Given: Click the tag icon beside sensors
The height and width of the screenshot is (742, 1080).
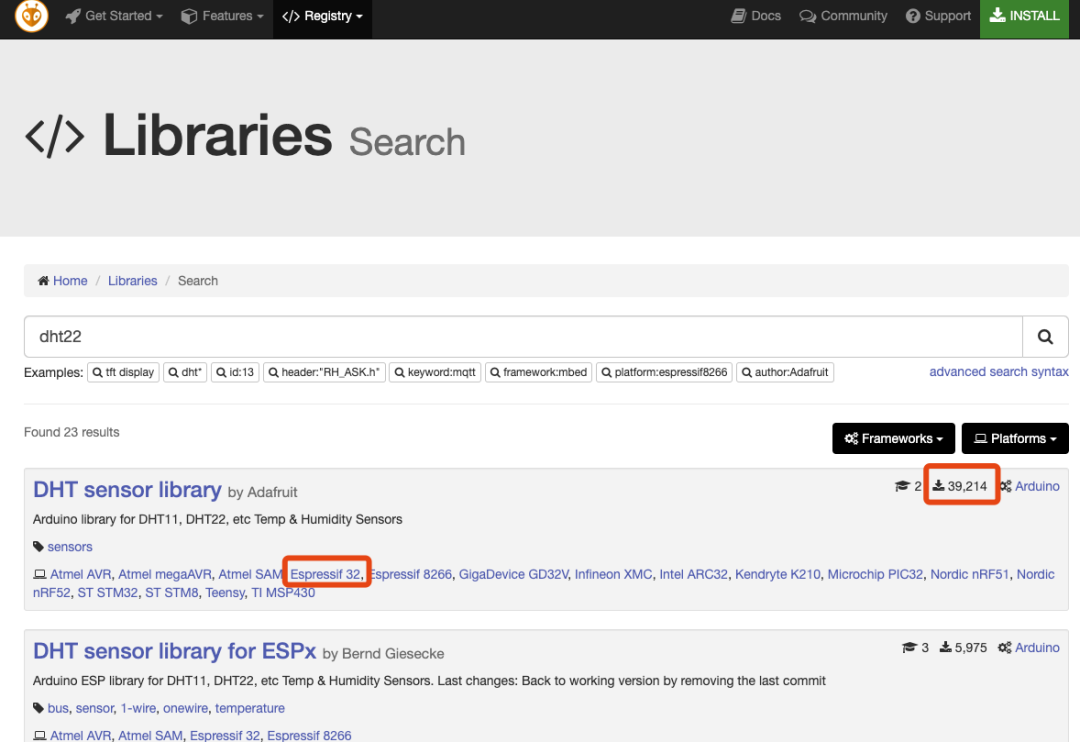Looking at the screenshot, I should (x=39, y=547).
